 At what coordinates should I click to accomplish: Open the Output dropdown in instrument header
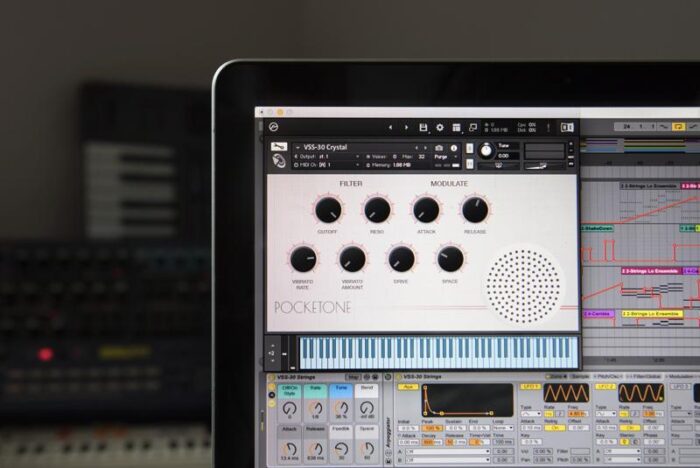(327, 157)
